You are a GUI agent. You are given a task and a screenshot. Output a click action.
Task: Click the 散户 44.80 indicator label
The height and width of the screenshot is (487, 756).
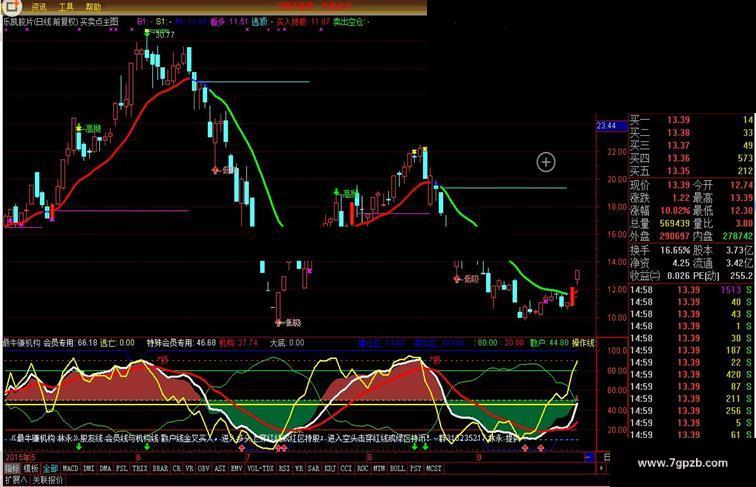click(x=549, y=343)
